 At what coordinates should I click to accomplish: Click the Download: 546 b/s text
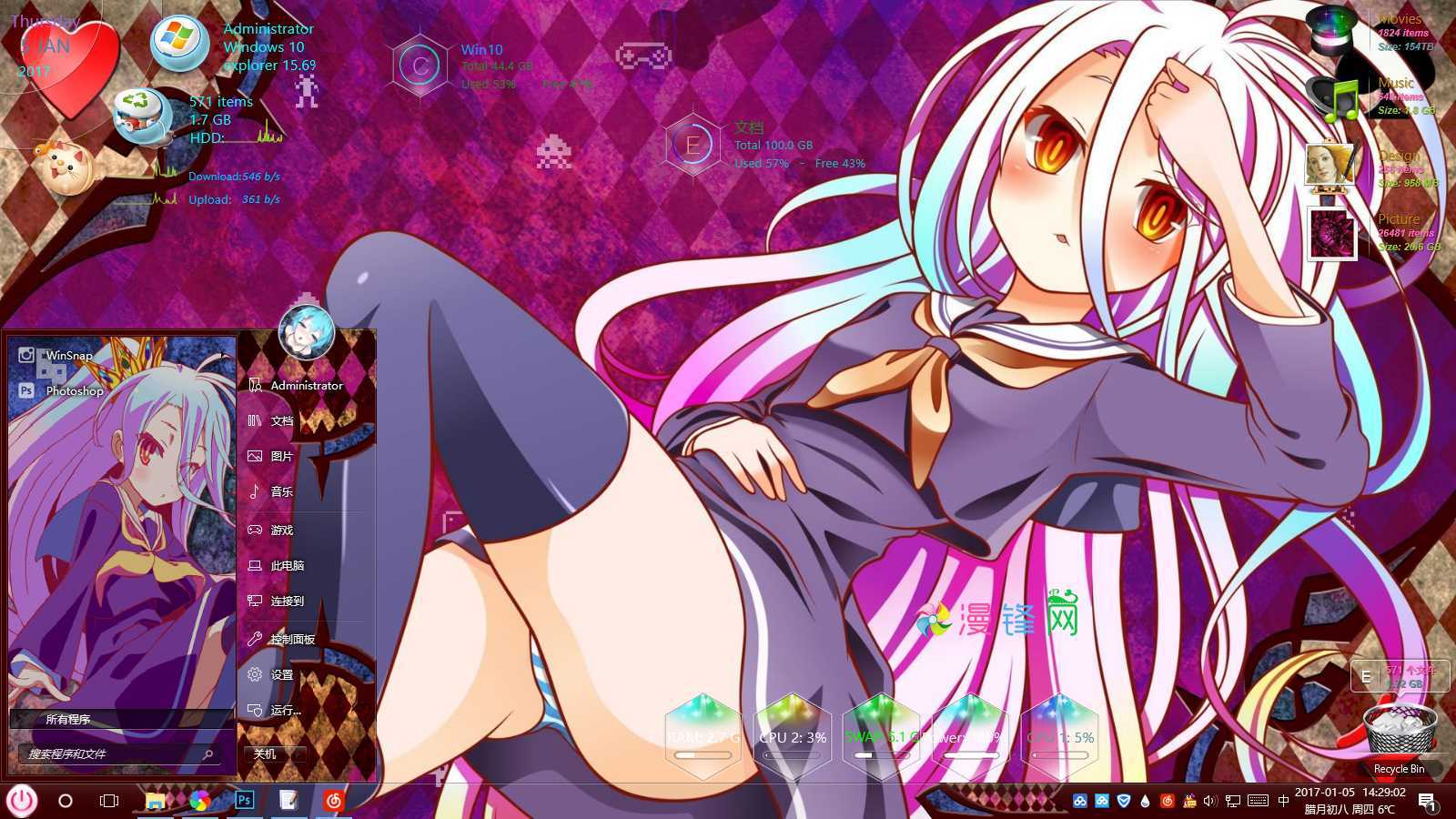[234, 177]
